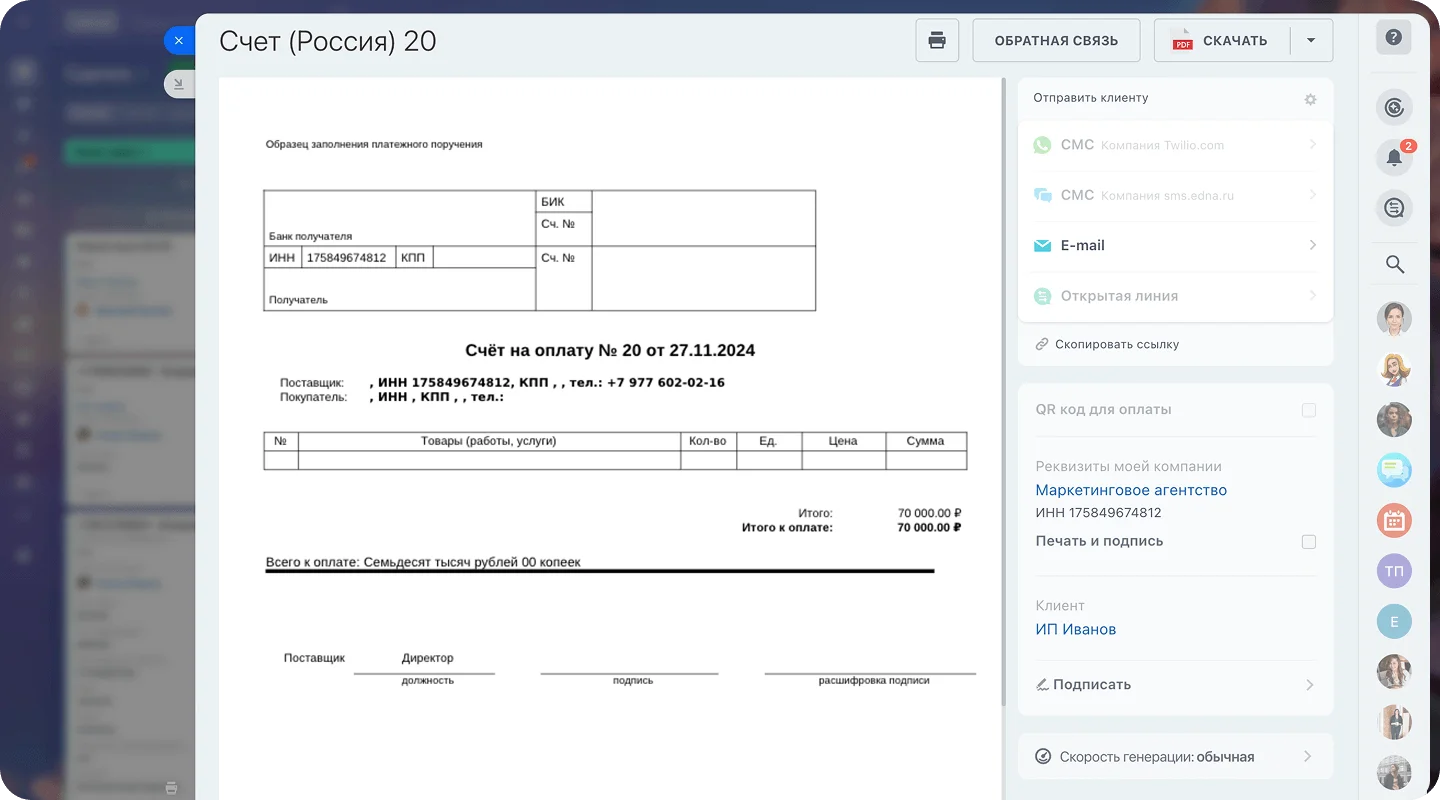Click the pen icon next to Подписать
The image size is (1440, 800).
coord(1043,684)
